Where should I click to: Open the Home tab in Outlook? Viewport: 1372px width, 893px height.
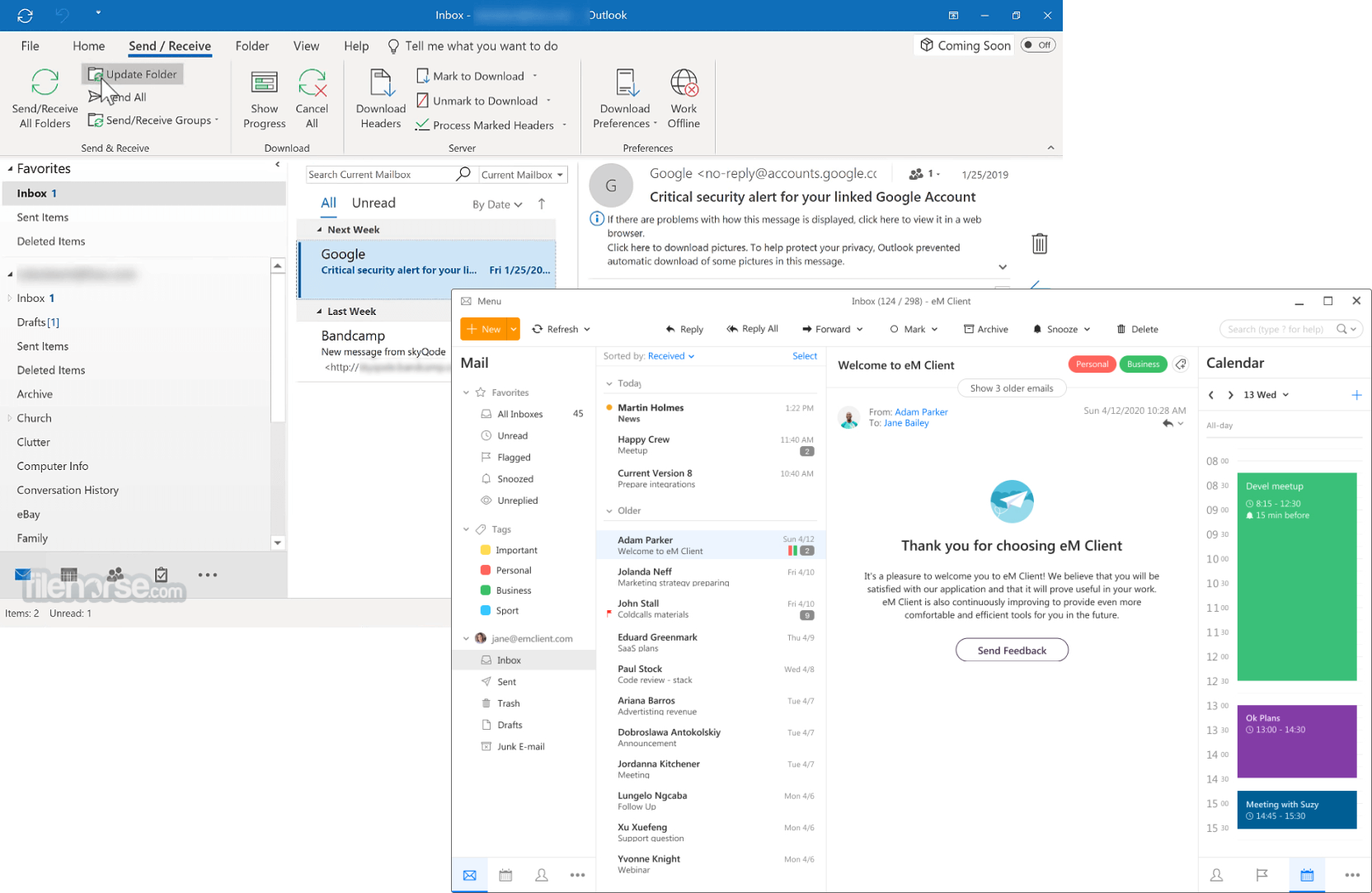click(88, 46)
